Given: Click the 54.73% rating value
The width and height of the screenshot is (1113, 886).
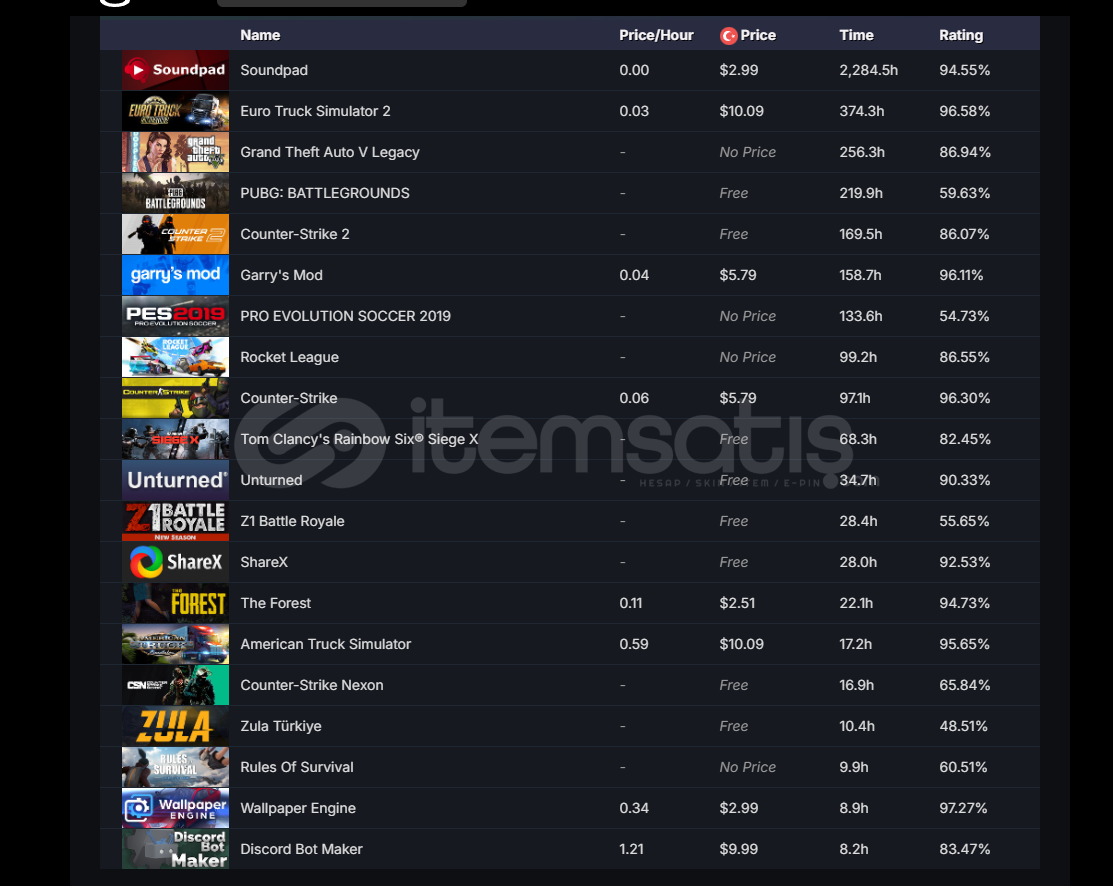Looking at the screenshot, I should pos(964,316).
